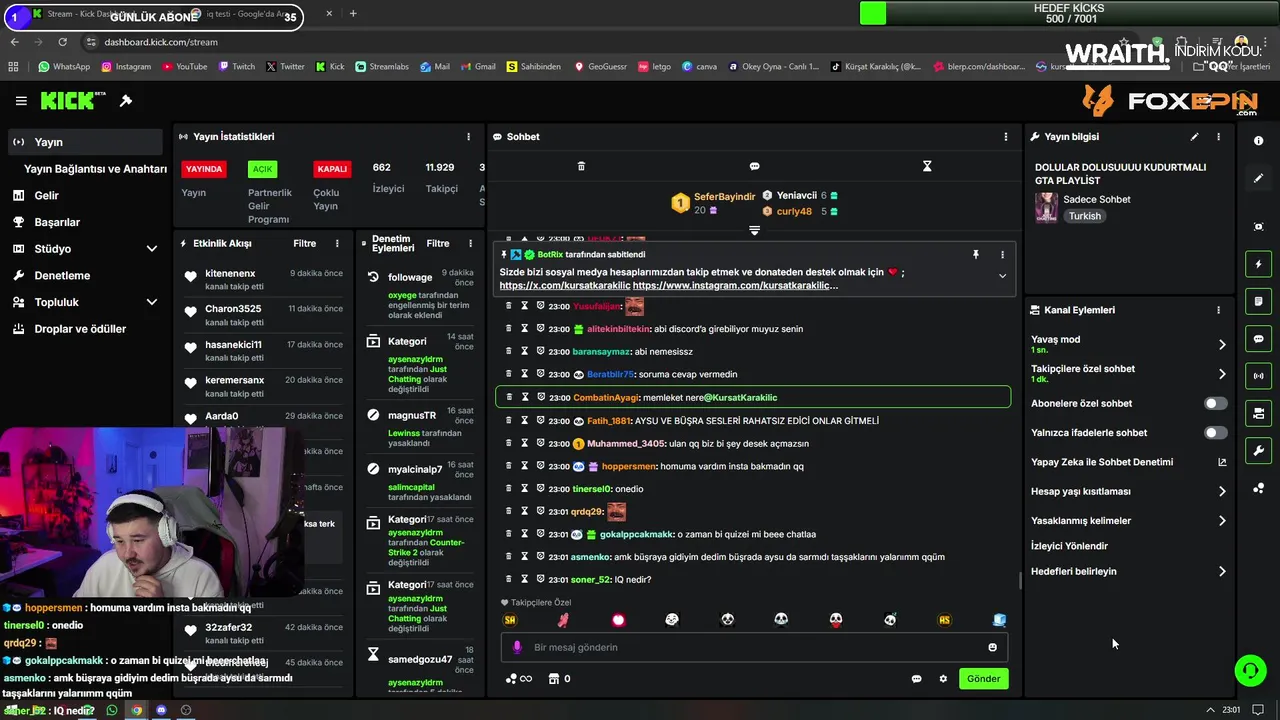Open Yayın Bağlantısı ve Anahtarı
1280x720 pixels.
coord(95,169)
